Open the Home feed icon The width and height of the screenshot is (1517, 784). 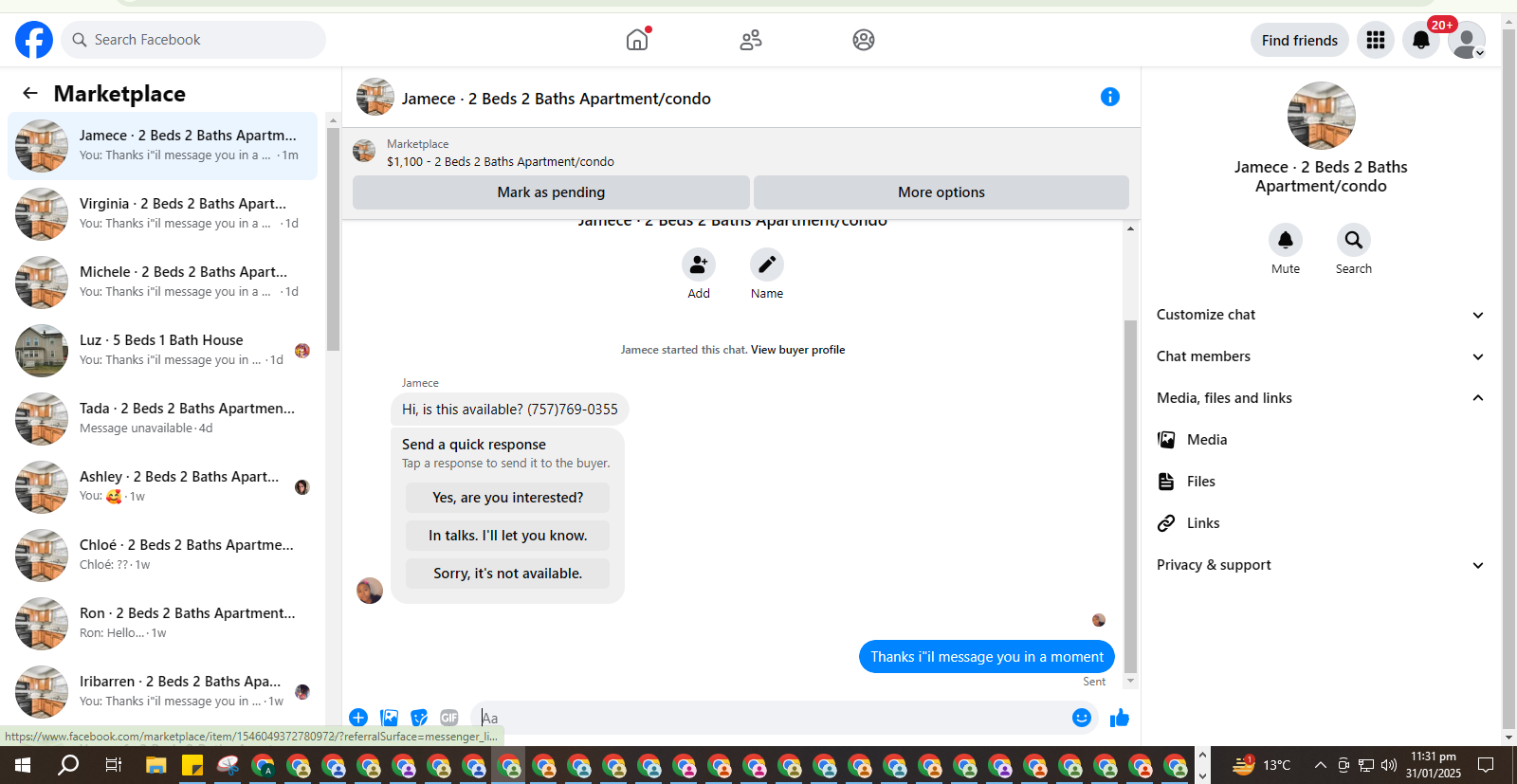(x=637, y=40)
